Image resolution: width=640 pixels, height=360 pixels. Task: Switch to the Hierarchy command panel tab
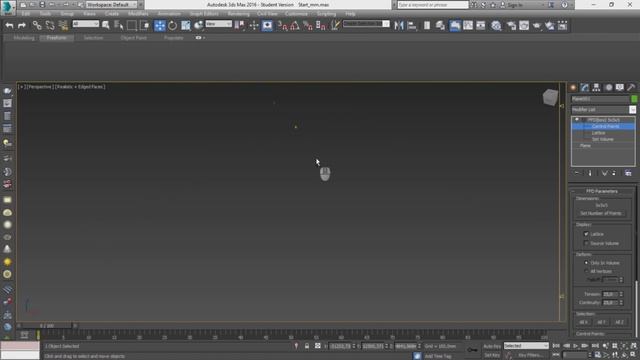tap(596, 87)
